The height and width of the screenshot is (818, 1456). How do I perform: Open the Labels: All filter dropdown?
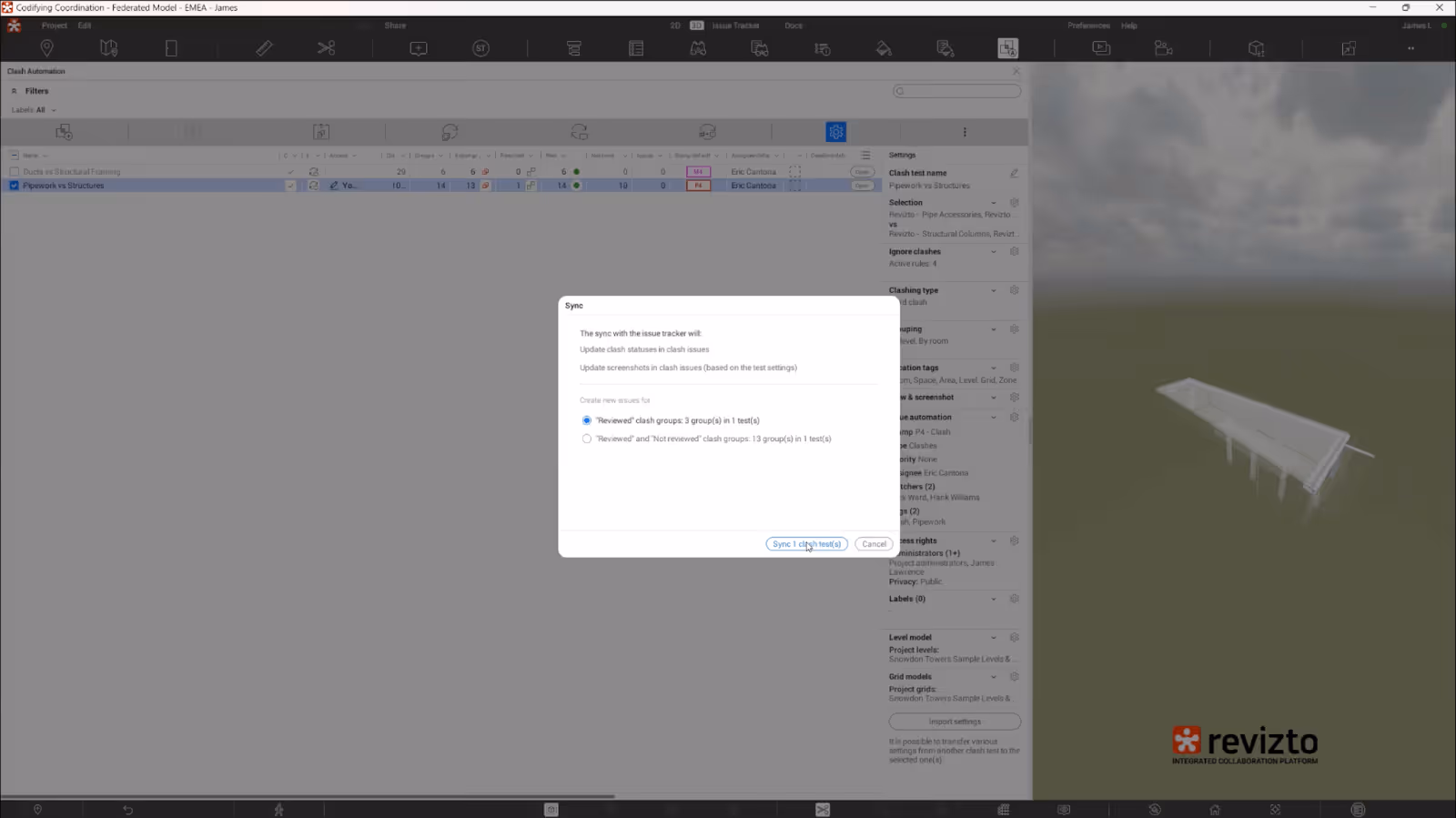[34, 110]
